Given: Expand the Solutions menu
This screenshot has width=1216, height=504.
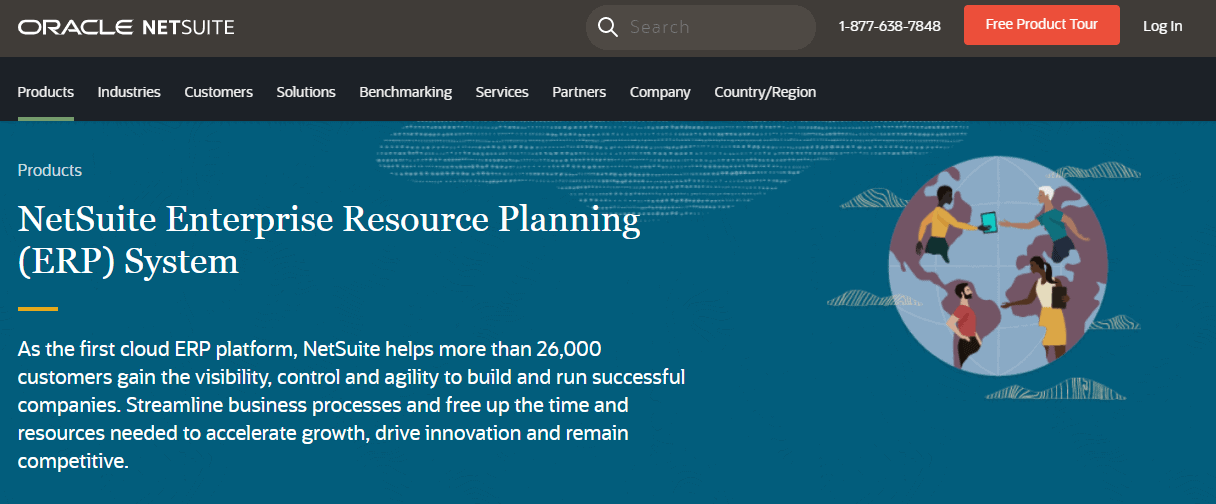Looking at the screenshot, I should point(306,92).
